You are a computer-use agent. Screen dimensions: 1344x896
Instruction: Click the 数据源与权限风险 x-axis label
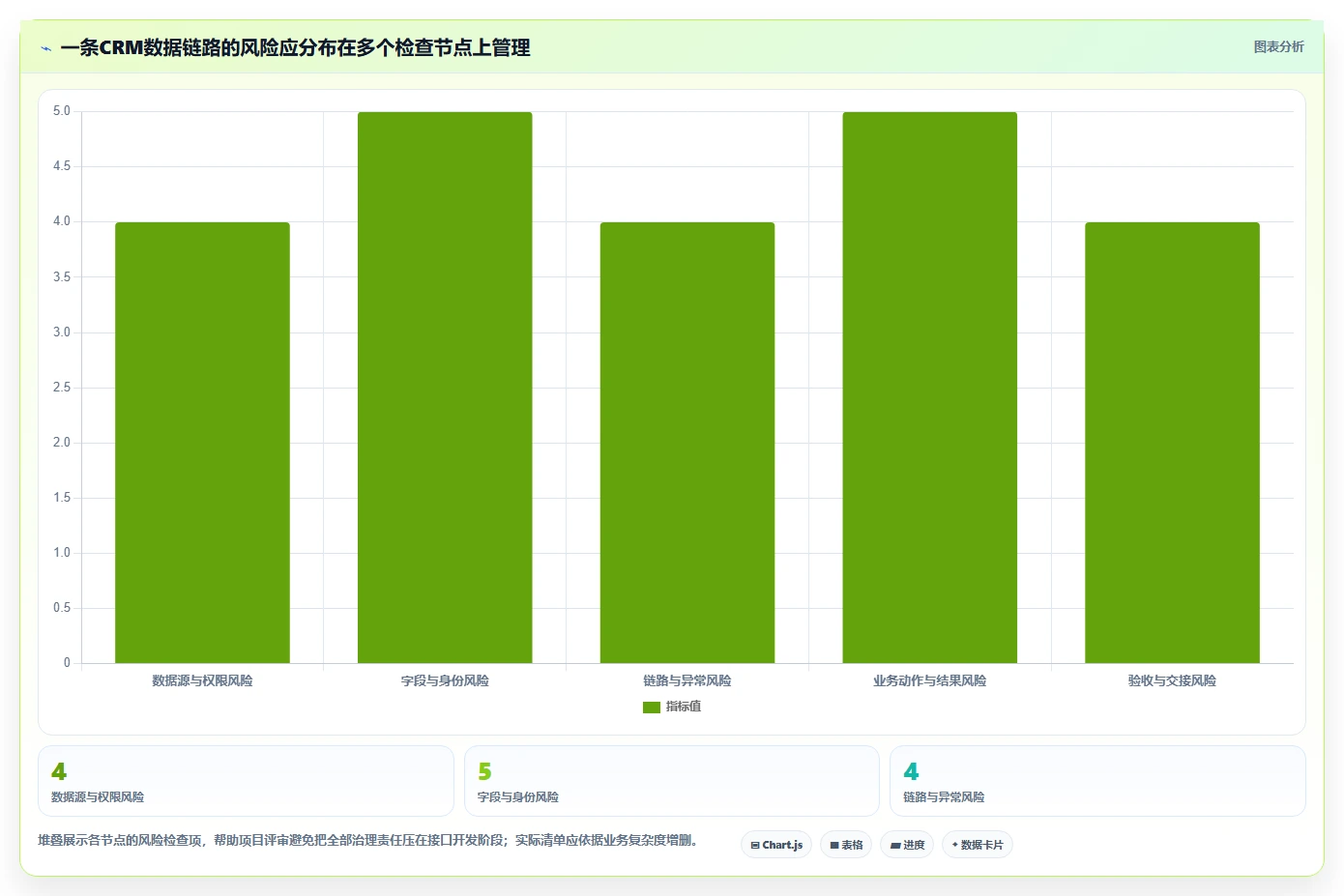(x=202, y=680)
